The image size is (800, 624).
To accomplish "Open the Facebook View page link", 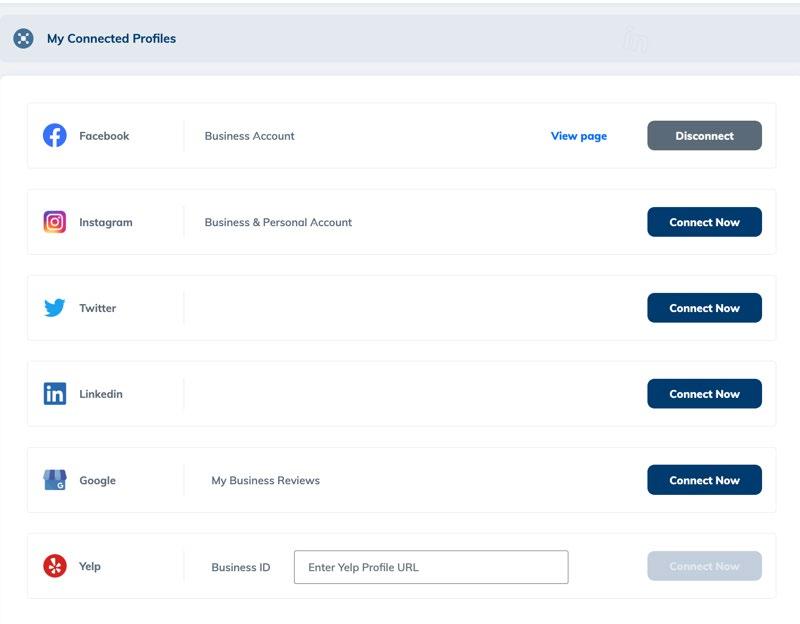I will tap(578, 136).
